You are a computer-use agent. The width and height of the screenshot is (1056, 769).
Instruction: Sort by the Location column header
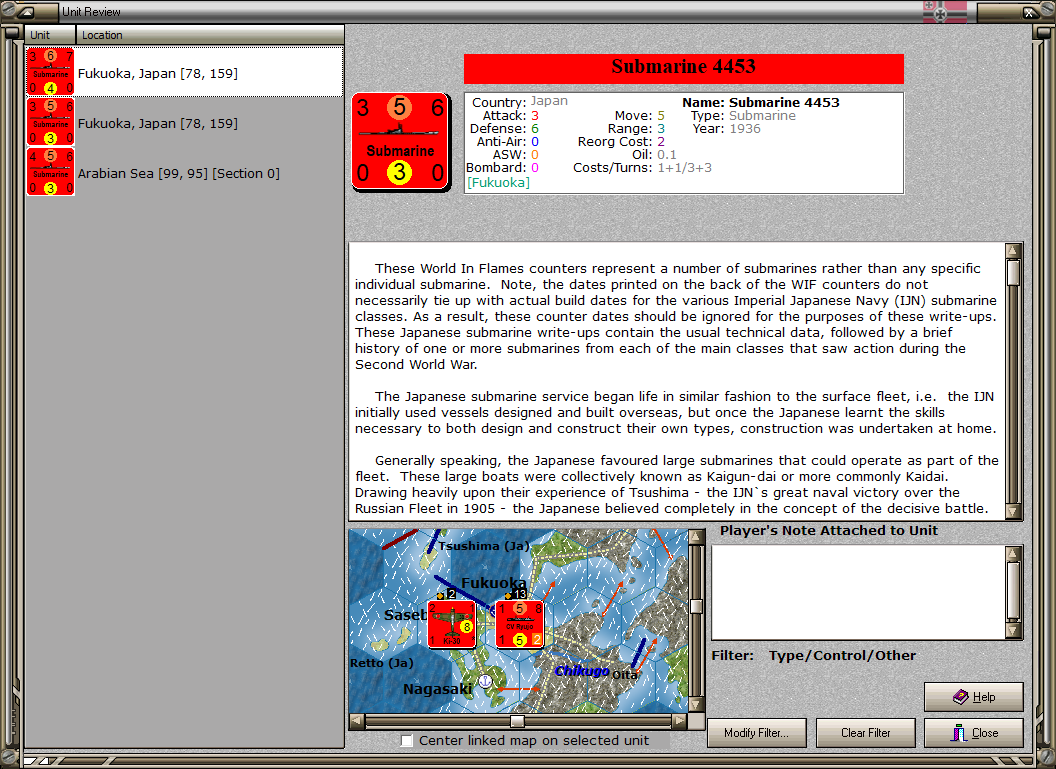pos(209,35)
